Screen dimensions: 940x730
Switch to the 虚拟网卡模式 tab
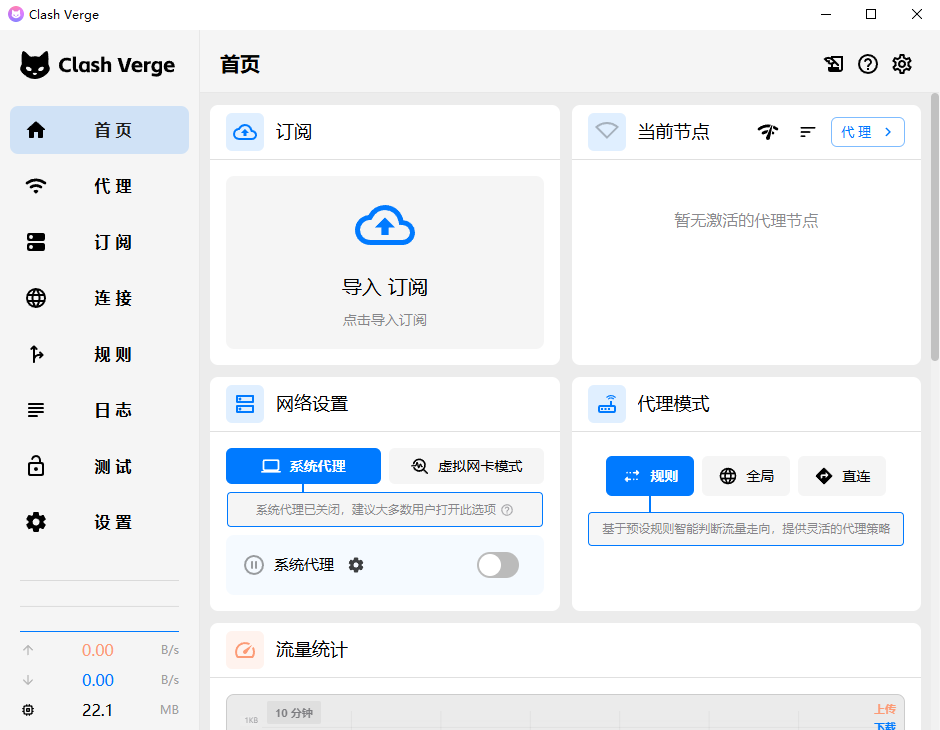click(467, 466)
